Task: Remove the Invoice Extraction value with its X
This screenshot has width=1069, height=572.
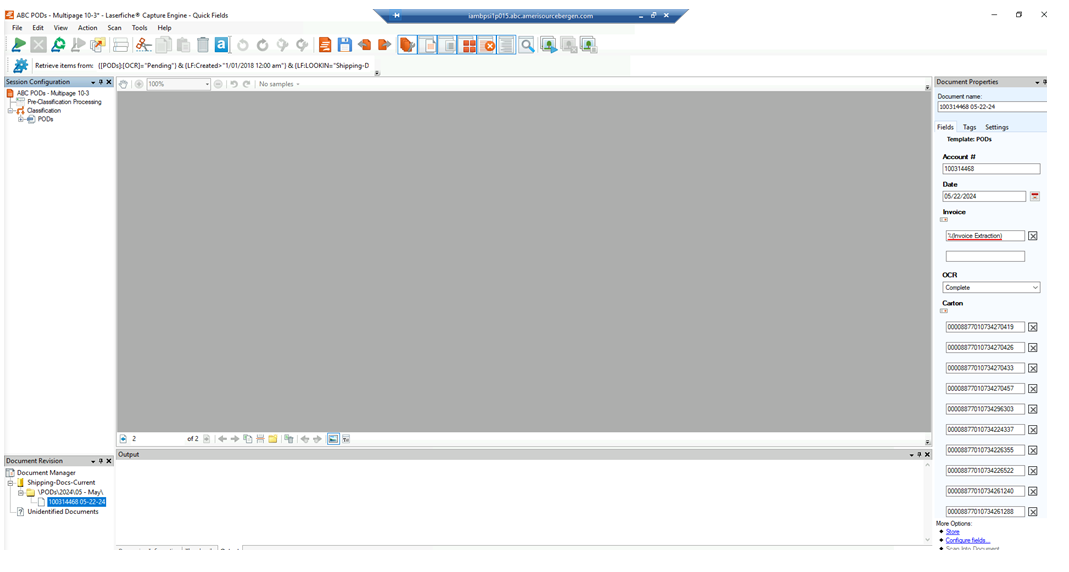Action: tap(1033, 236)
